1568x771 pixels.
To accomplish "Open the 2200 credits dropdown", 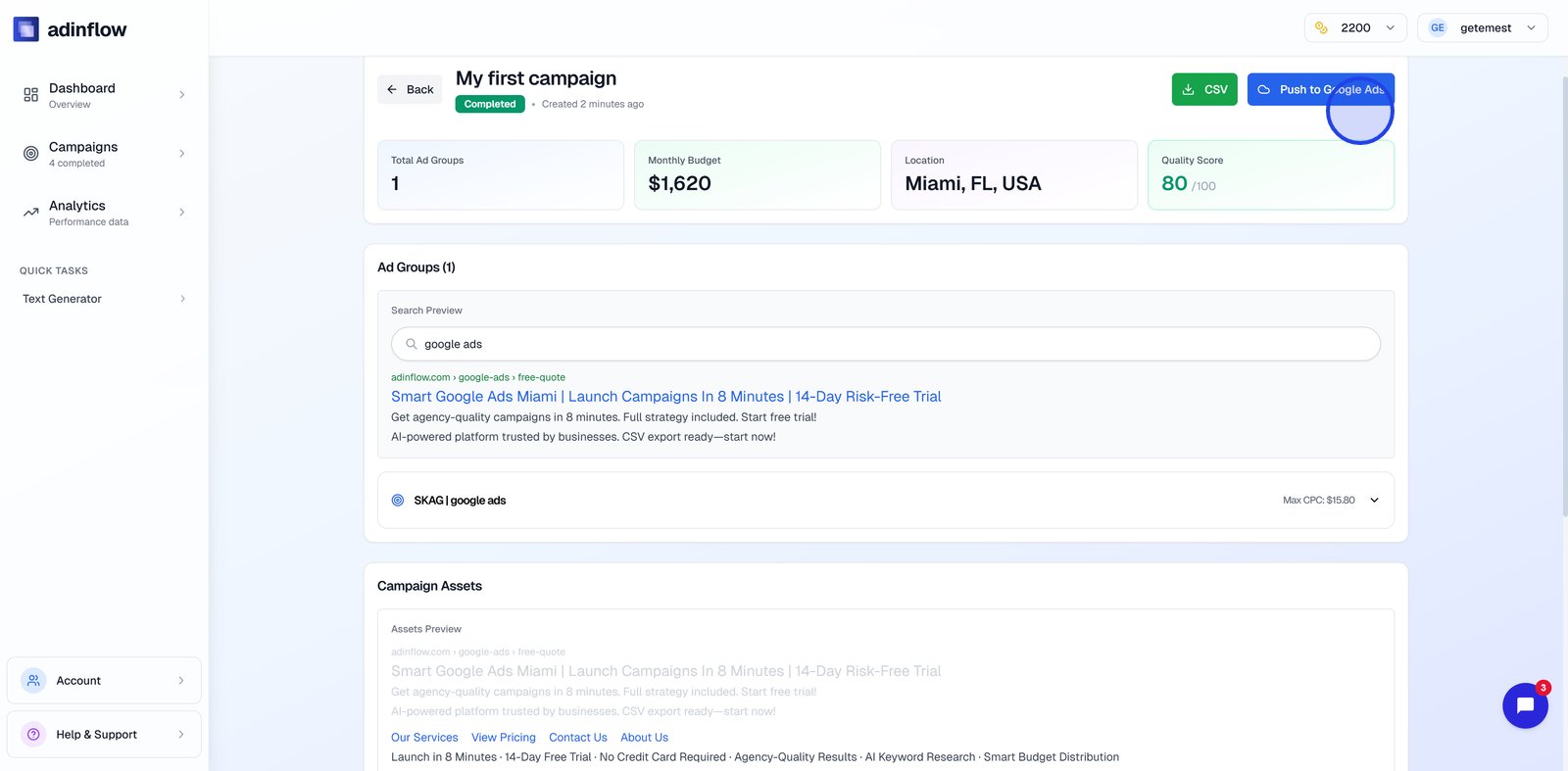I will click(1355, 28).
